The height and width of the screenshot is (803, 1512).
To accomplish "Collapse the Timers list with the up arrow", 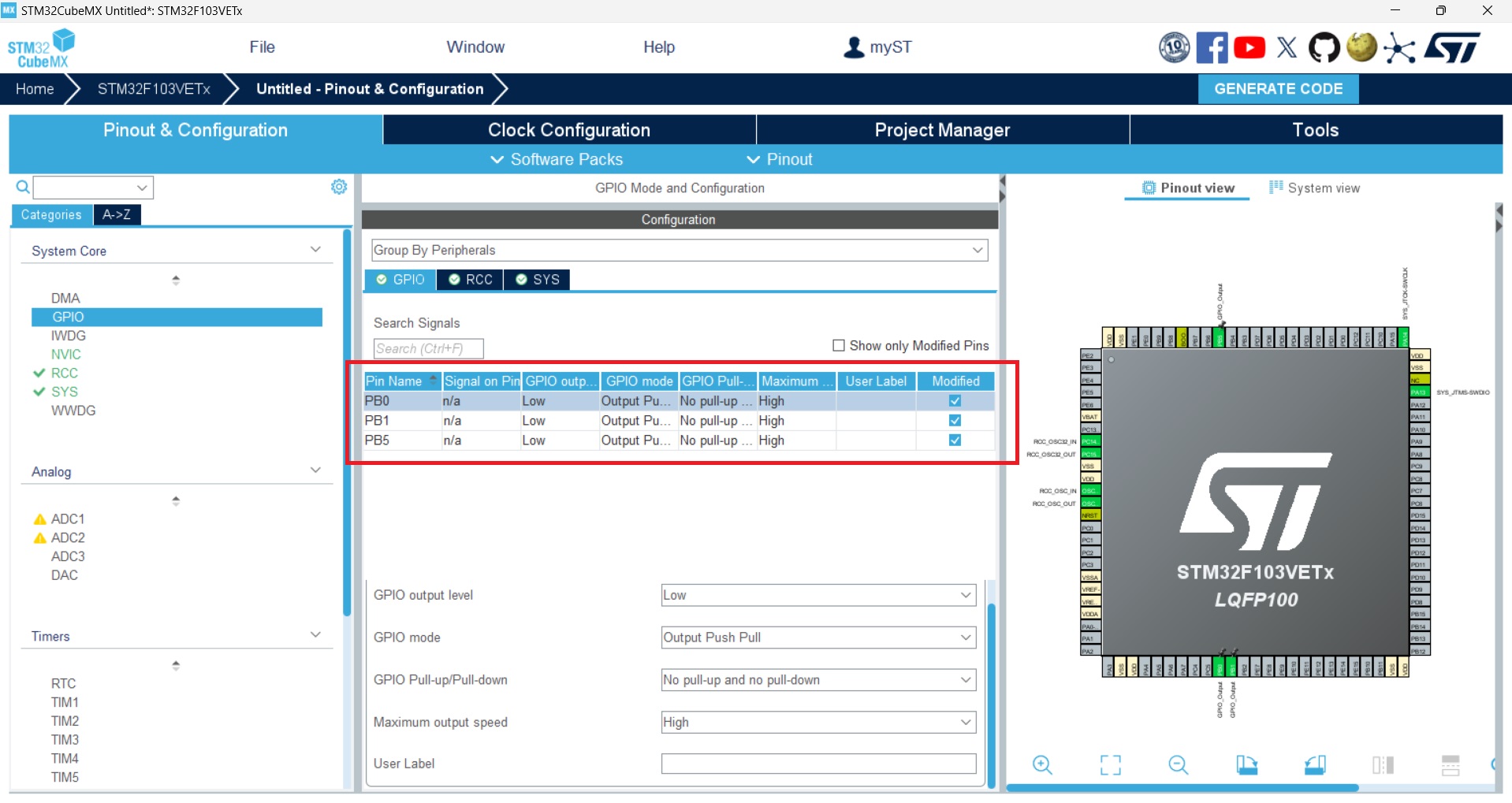I will (x=176, y=665).
